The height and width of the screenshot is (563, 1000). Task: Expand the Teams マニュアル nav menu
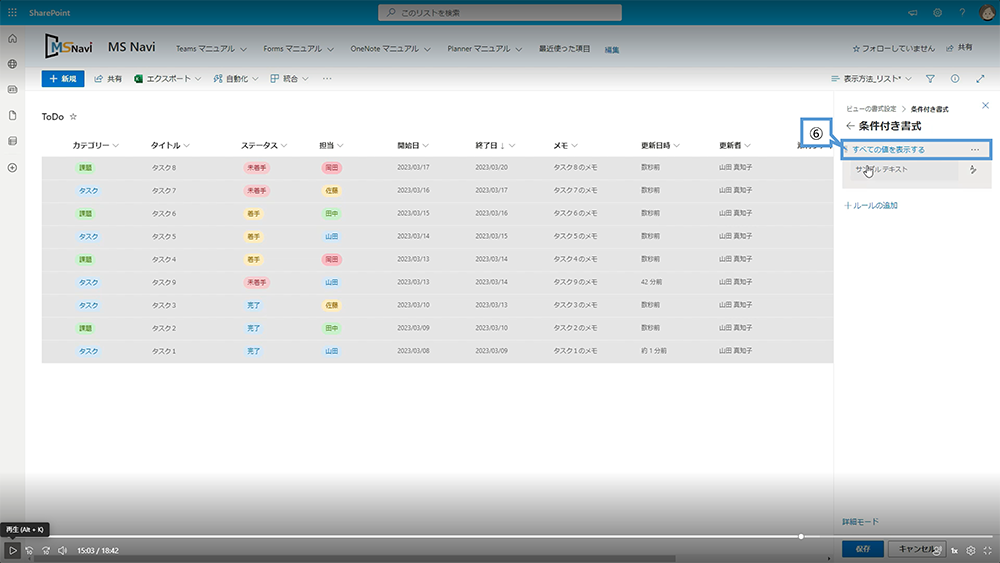click(x=211, y=49)
